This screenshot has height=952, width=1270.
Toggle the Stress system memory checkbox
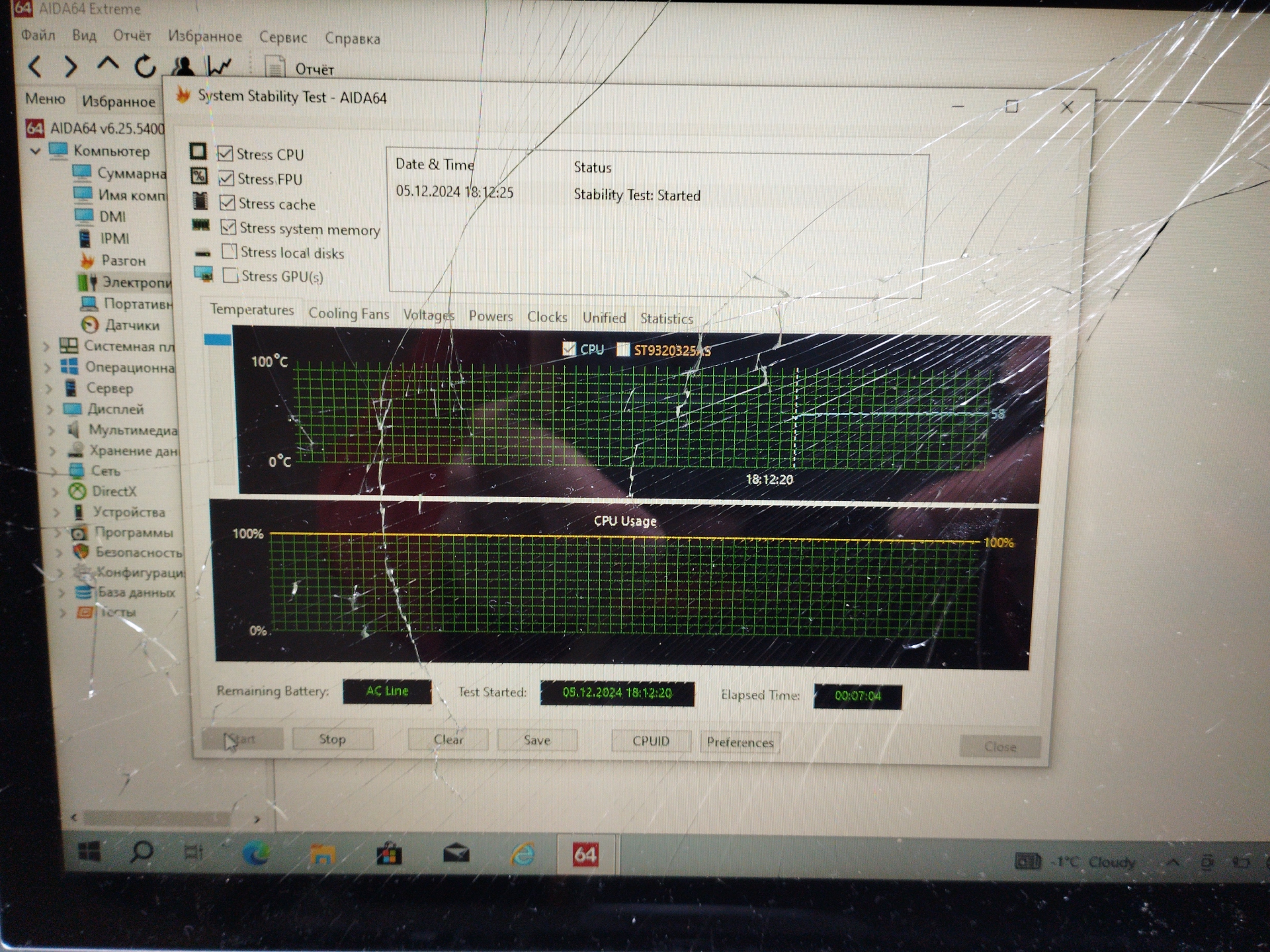228,227
